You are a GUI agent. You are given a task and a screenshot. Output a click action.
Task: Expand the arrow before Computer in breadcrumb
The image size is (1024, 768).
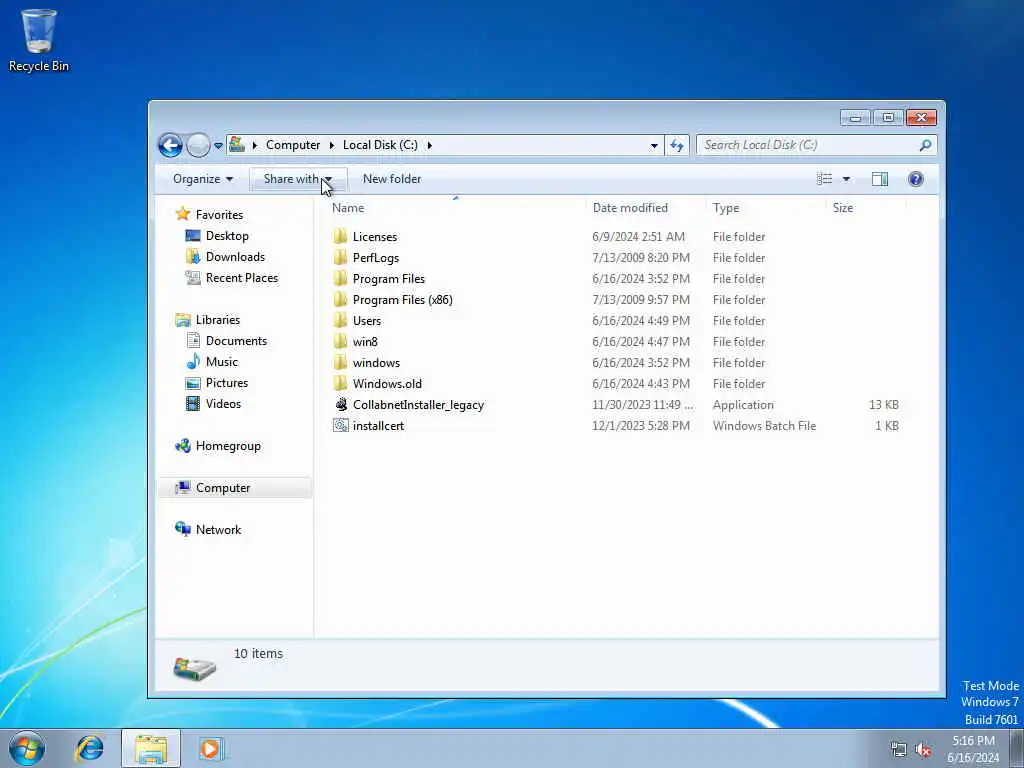coord(255,145)
